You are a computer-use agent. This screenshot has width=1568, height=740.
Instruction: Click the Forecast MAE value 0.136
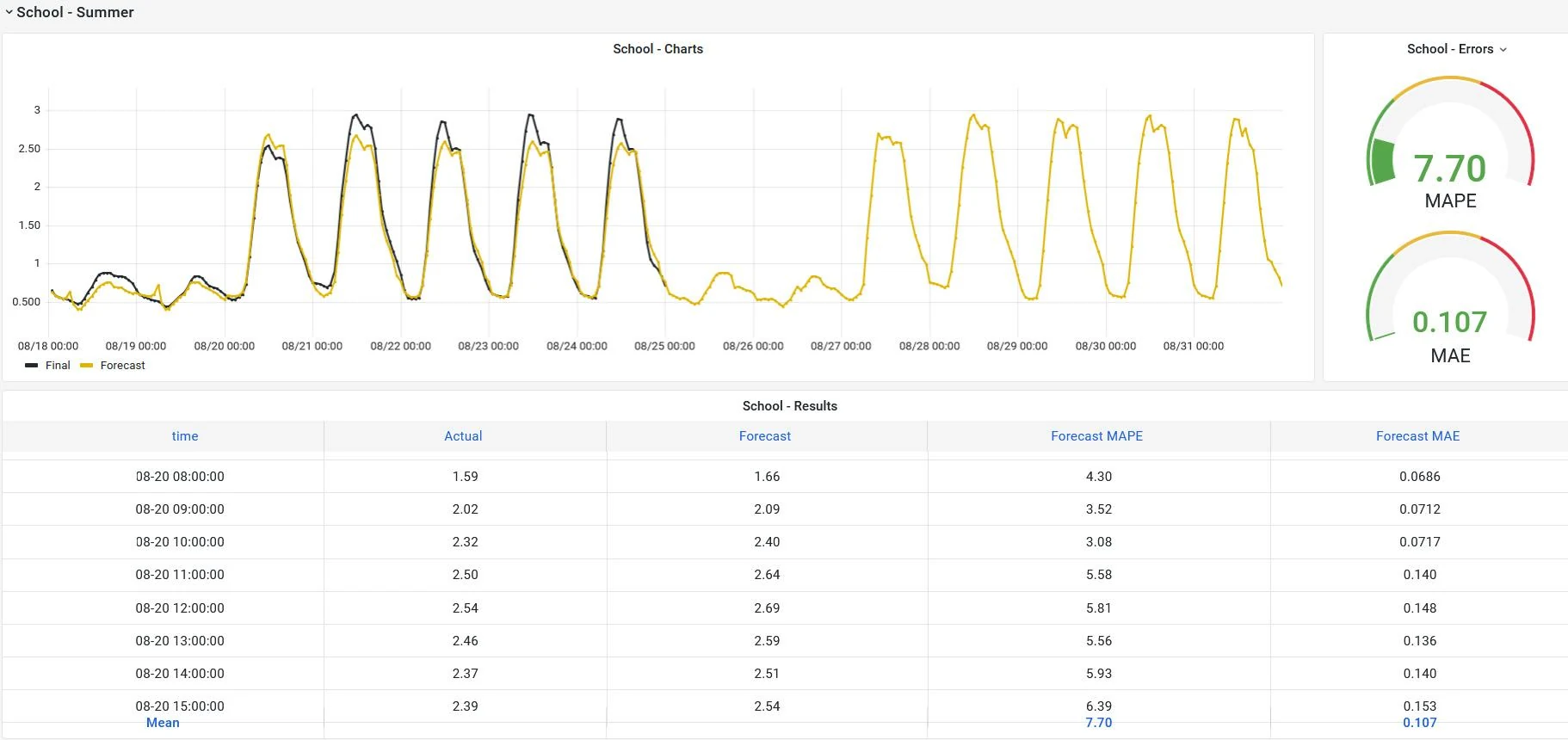tap(1420, 641)
